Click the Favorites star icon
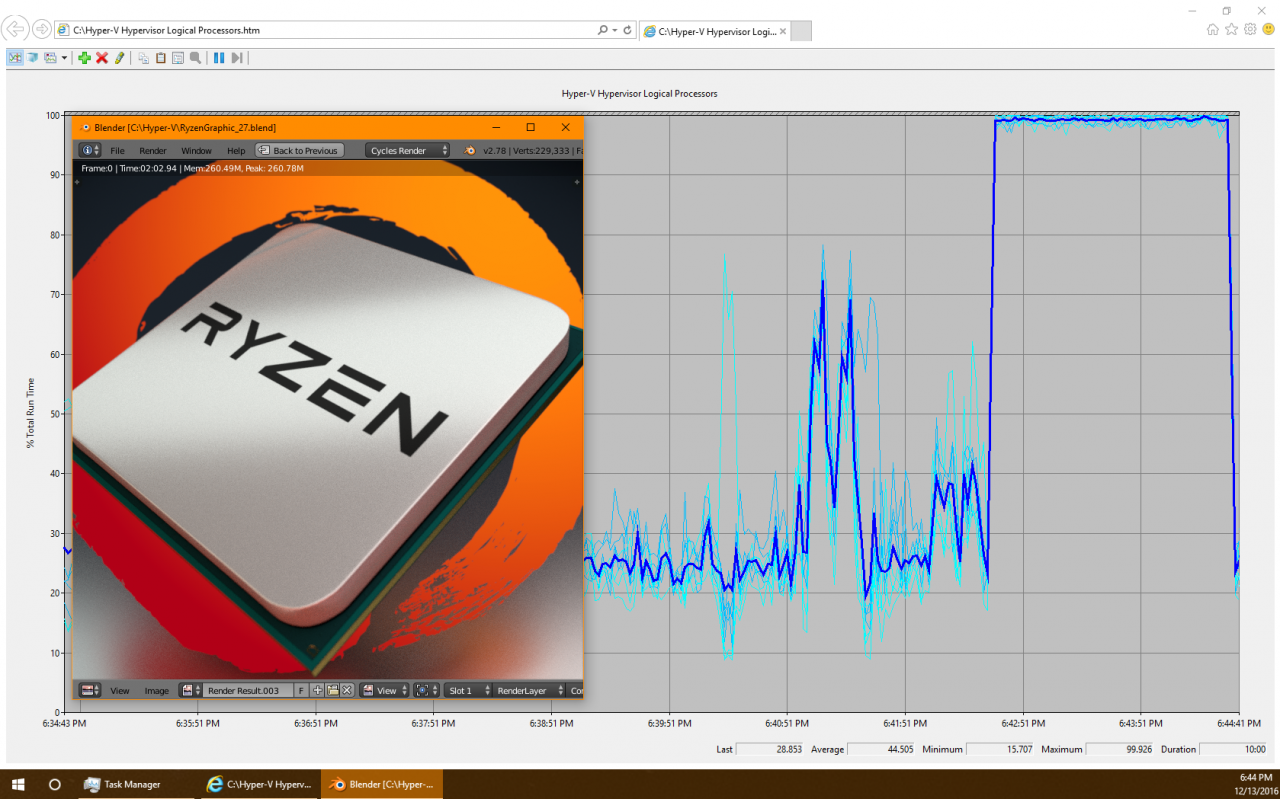The height and width of the screenshot is (799, 1280). 1232,30
